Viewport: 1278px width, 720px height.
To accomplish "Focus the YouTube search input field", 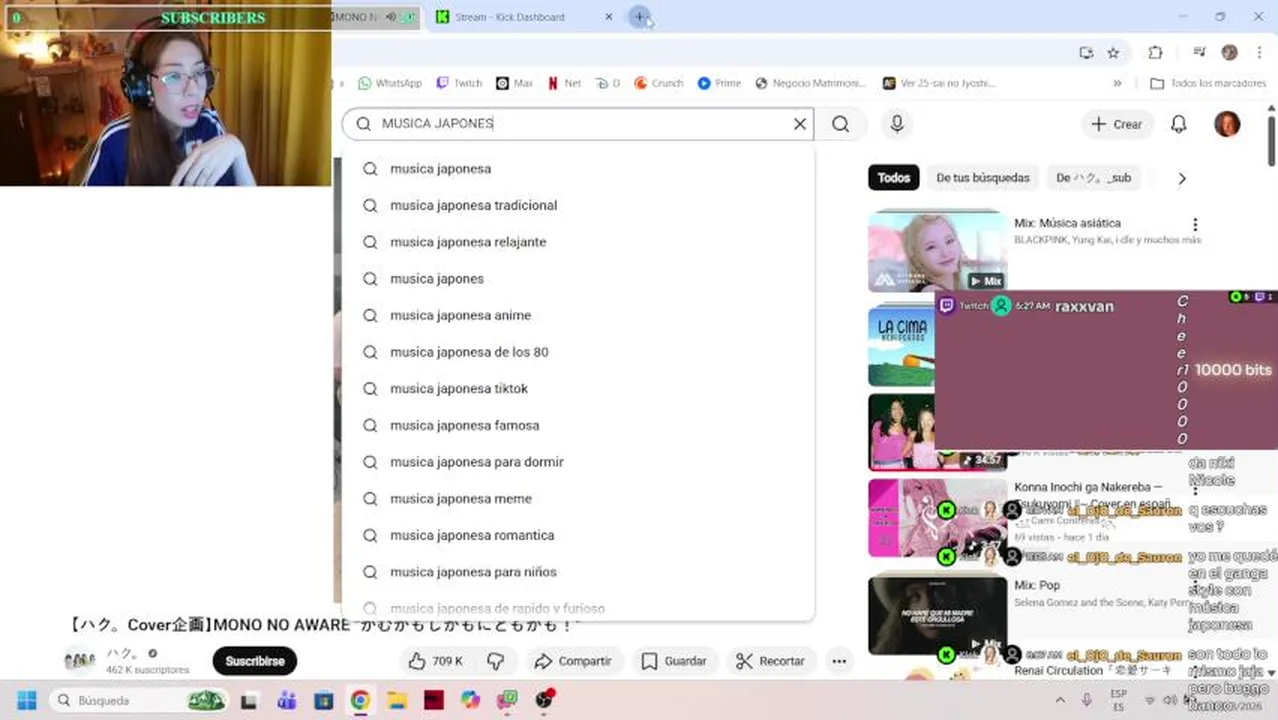I will point(580,124).
